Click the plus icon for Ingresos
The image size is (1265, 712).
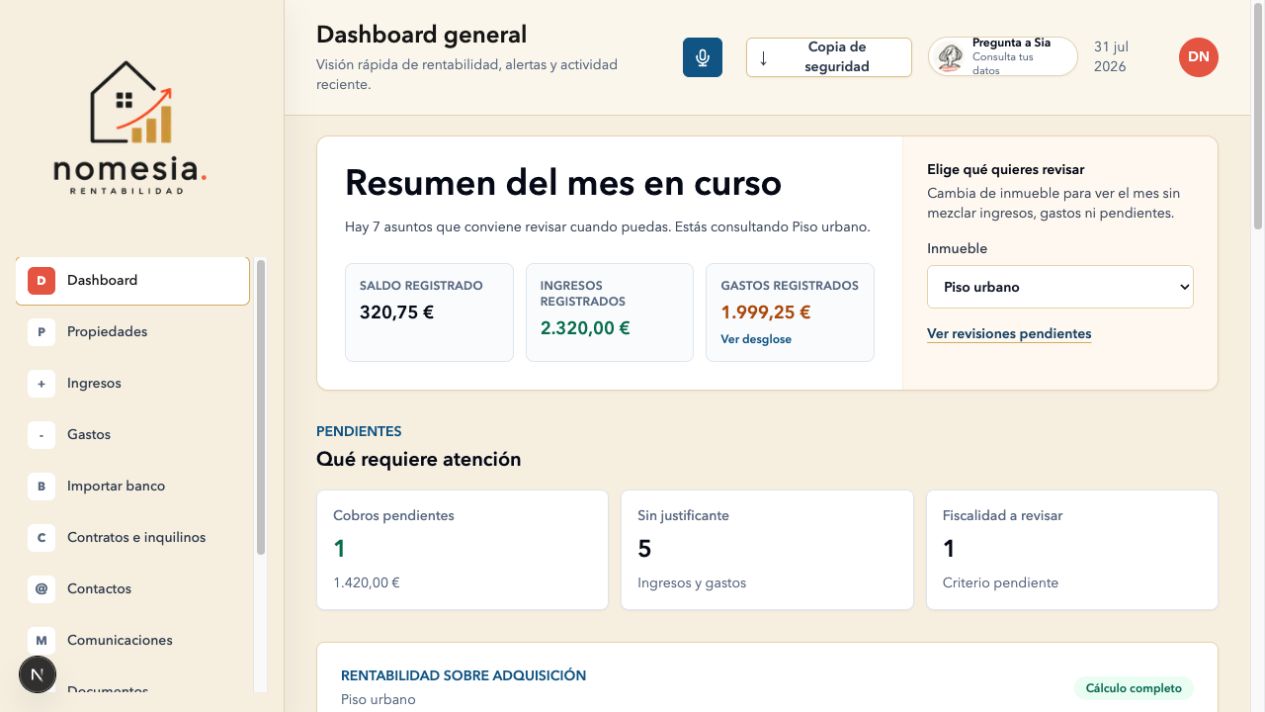click(x=41, y=384)
